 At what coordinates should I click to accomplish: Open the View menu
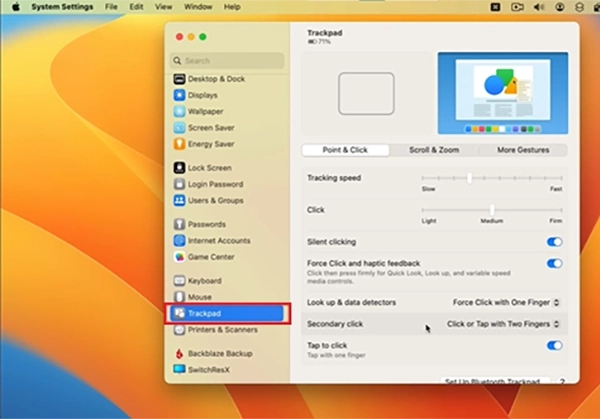tap(163, 7)
